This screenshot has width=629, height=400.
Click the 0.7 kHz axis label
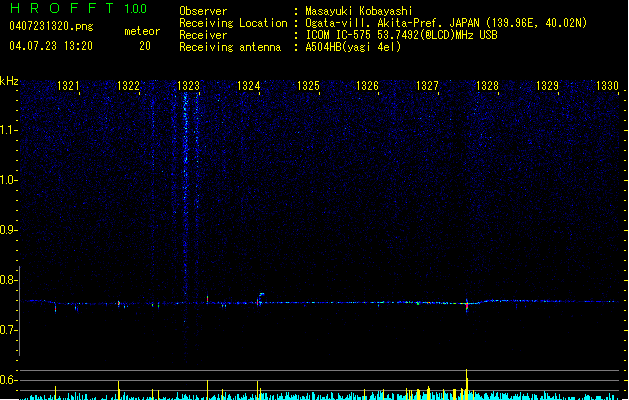[8, 330]
